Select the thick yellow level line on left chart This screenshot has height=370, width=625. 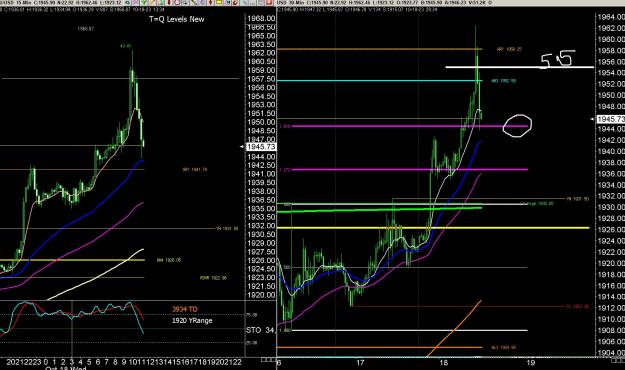(x=72, y=260)
